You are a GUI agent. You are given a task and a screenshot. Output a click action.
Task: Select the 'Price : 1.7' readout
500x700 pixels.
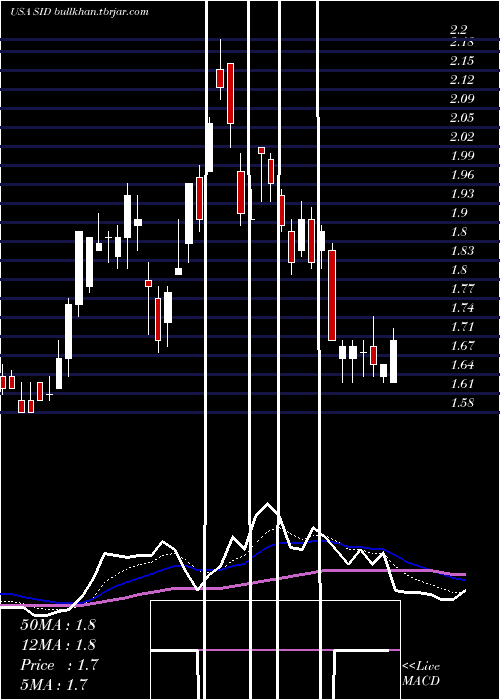pos(59,665)
